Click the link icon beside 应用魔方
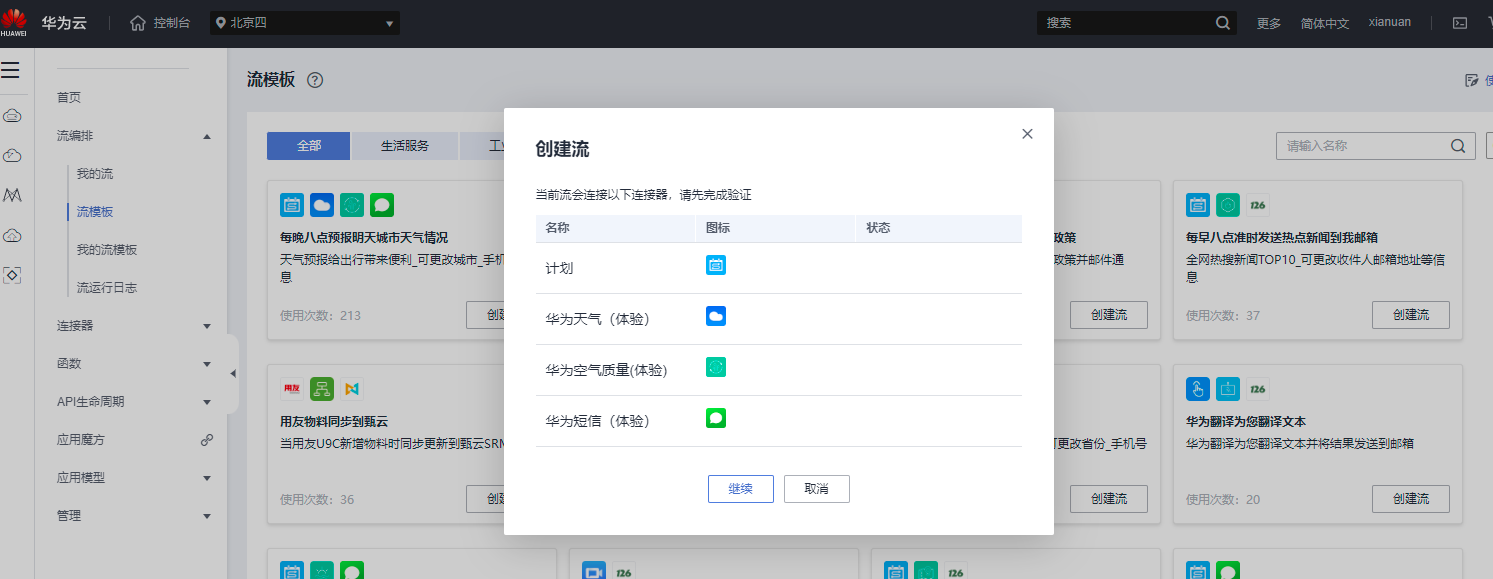Viewport: 1493px width, 579px height. [x=207, y=439]
